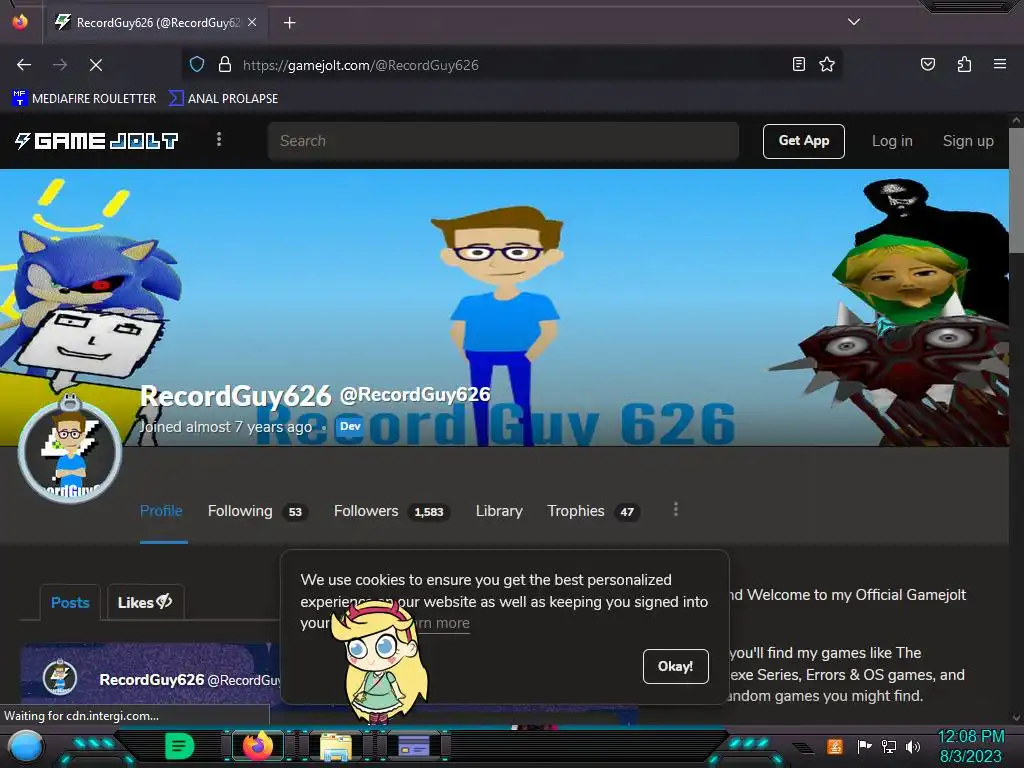This screenshot has height=768, width=1024.
Task: Click the Following count badge 53
Action: 295,512
